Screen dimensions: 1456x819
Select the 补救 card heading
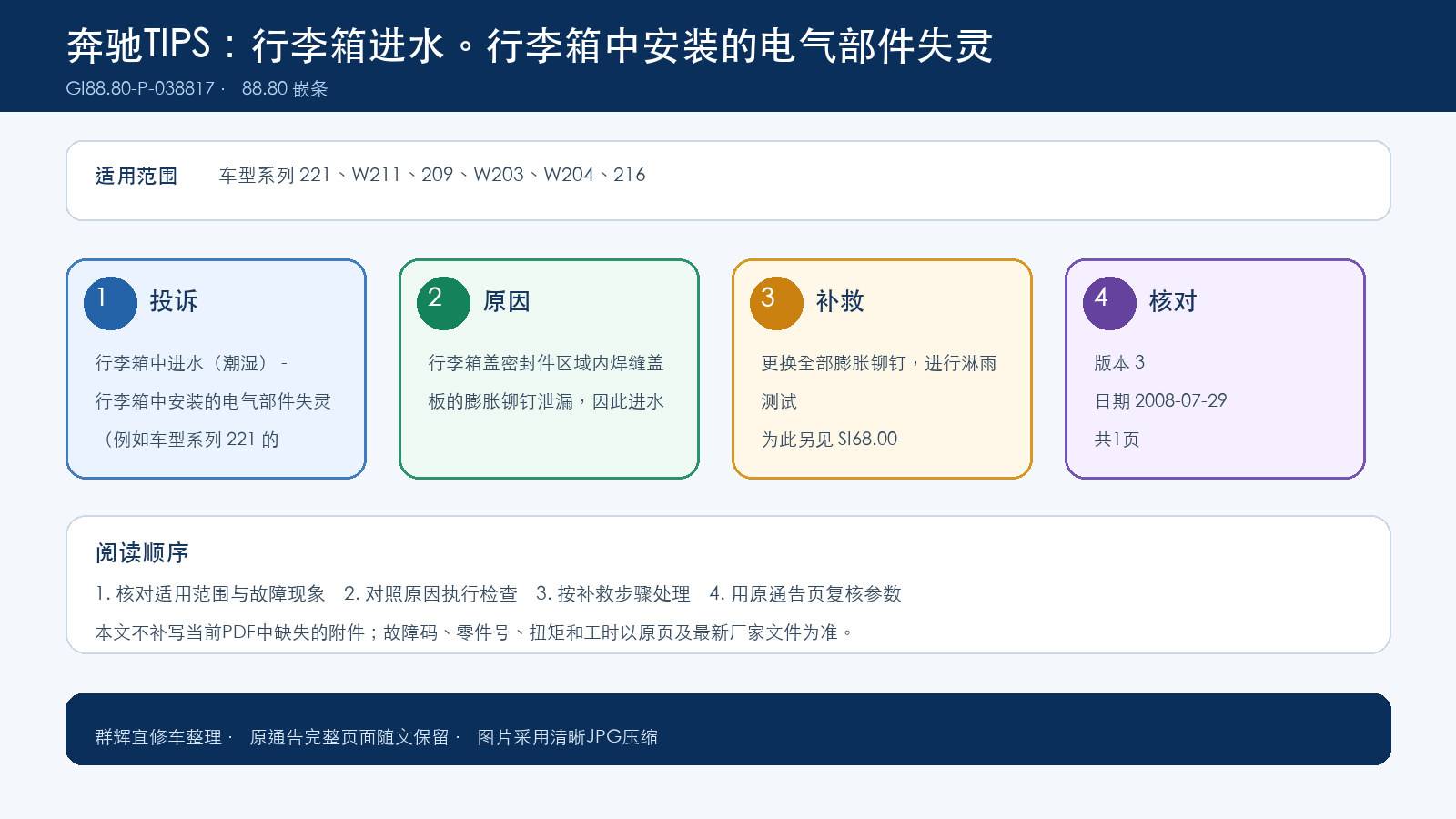tap(840, 301)
